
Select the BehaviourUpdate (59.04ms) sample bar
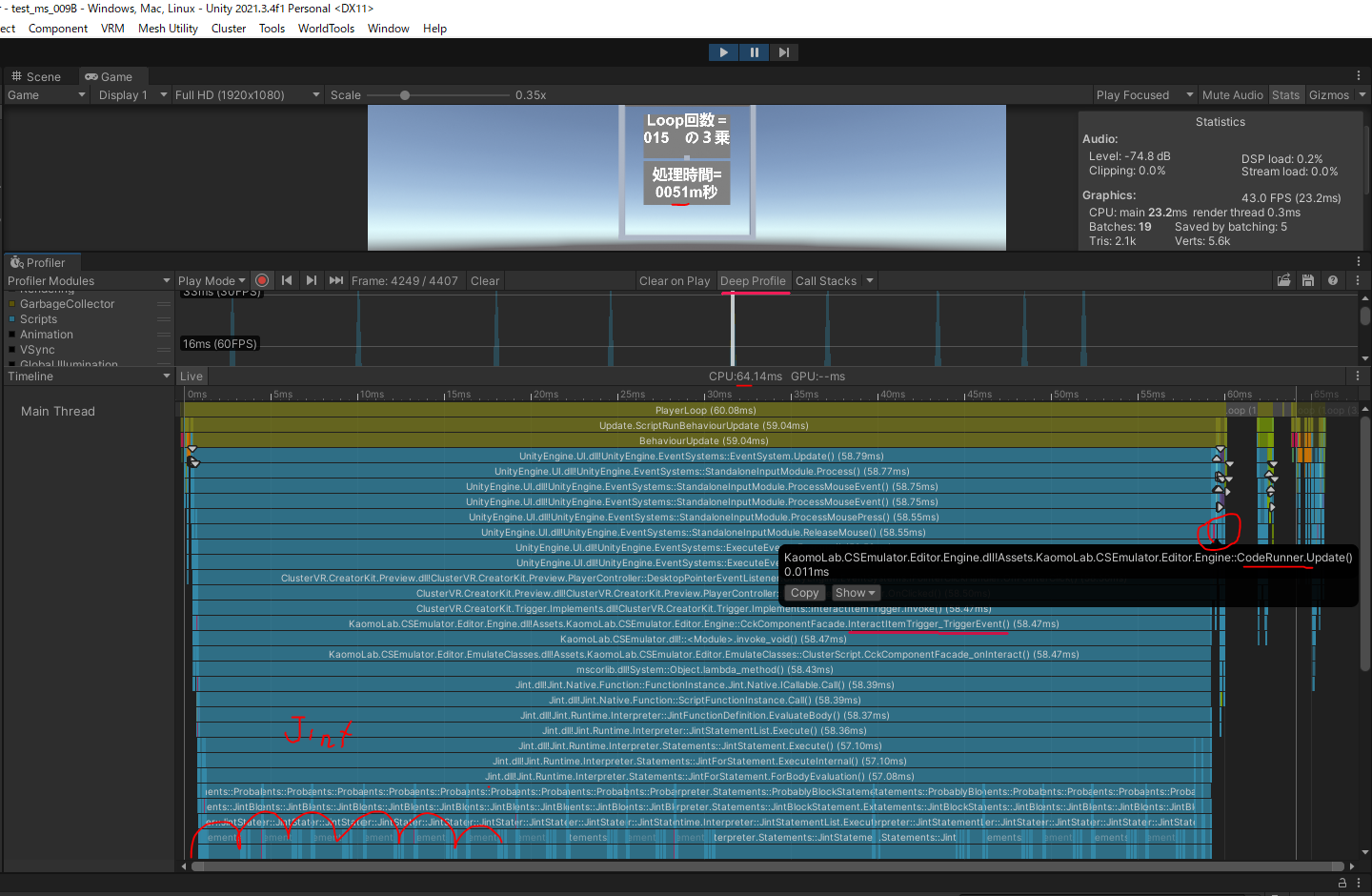tap(704, 440)
